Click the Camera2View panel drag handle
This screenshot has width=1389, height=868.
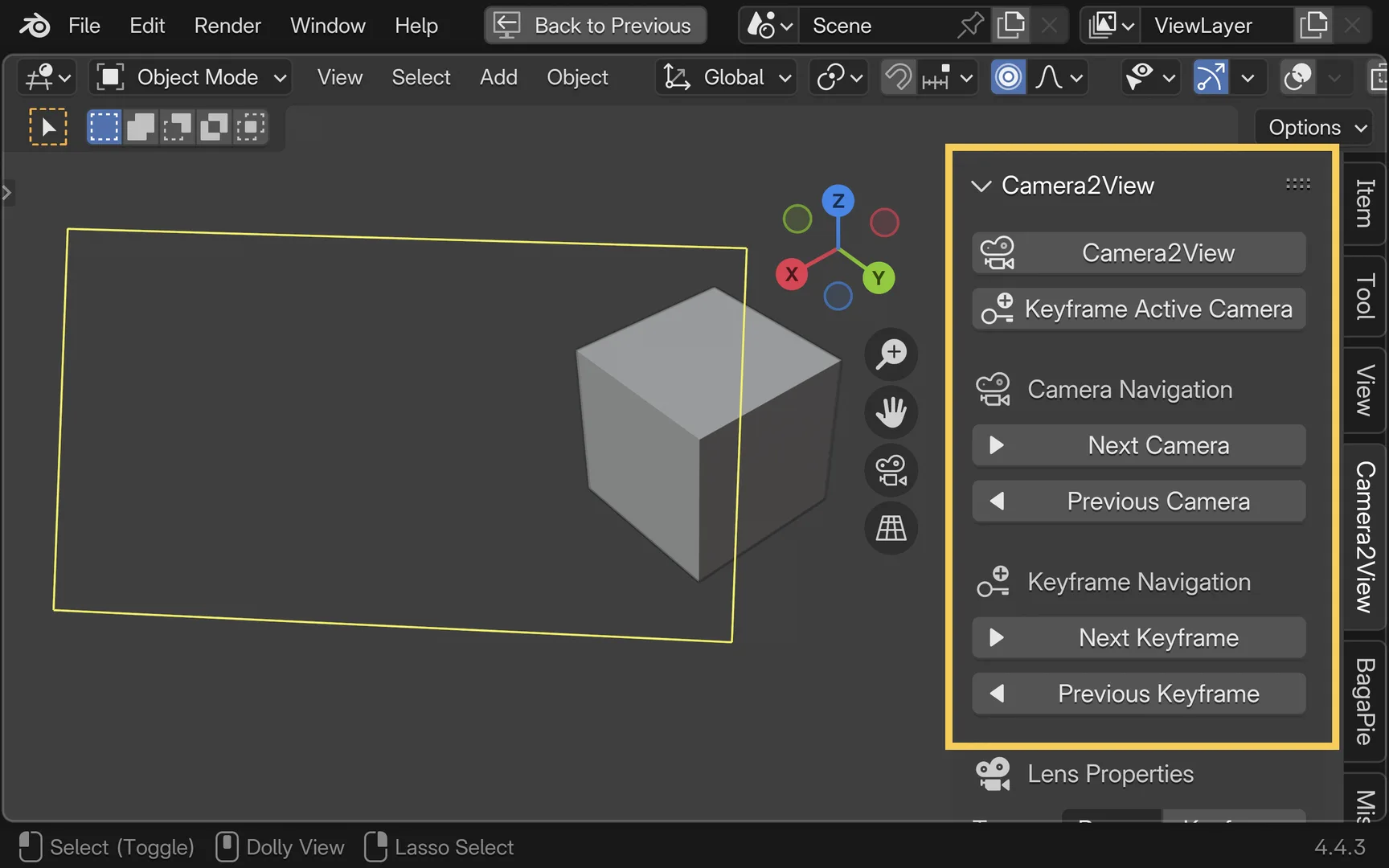click(x=1297, y=184)
